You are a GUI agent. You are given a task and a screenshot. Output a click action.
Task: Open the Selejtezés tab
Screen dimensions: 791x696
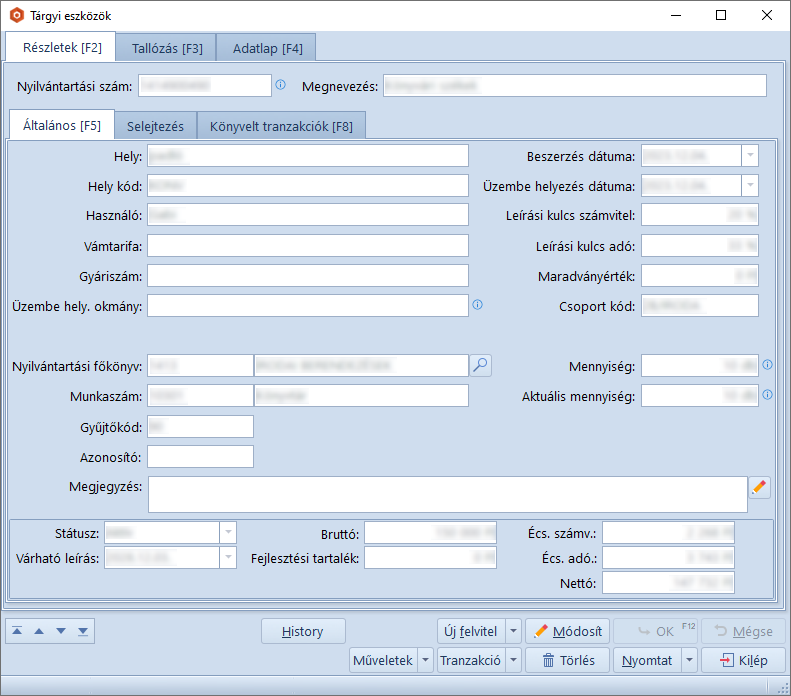tap(155, 126)
